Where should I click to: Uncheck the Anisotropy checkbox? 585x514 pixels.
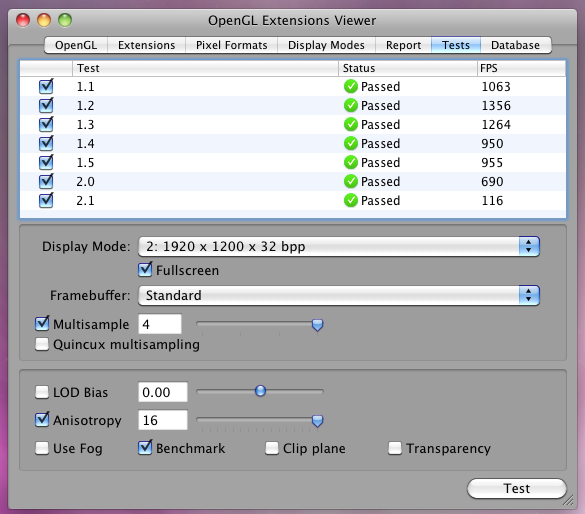42,420
